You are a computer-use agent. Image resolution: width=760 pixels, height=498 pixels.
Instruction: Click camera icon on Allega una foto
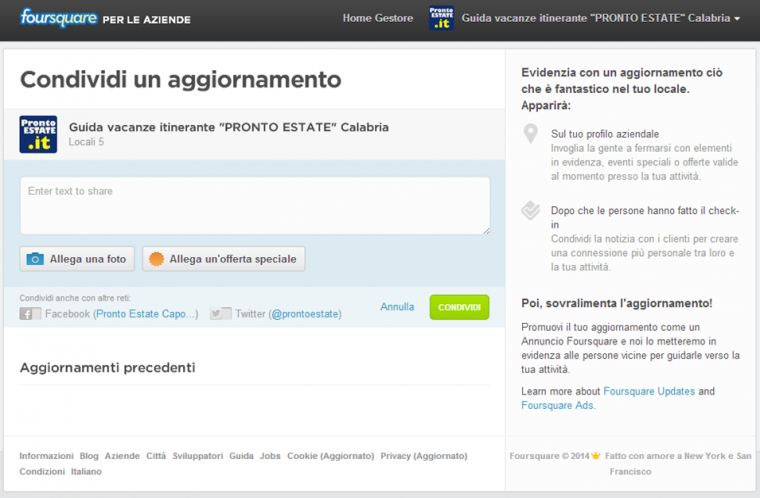pyautogui.click(x=35, y=258)
